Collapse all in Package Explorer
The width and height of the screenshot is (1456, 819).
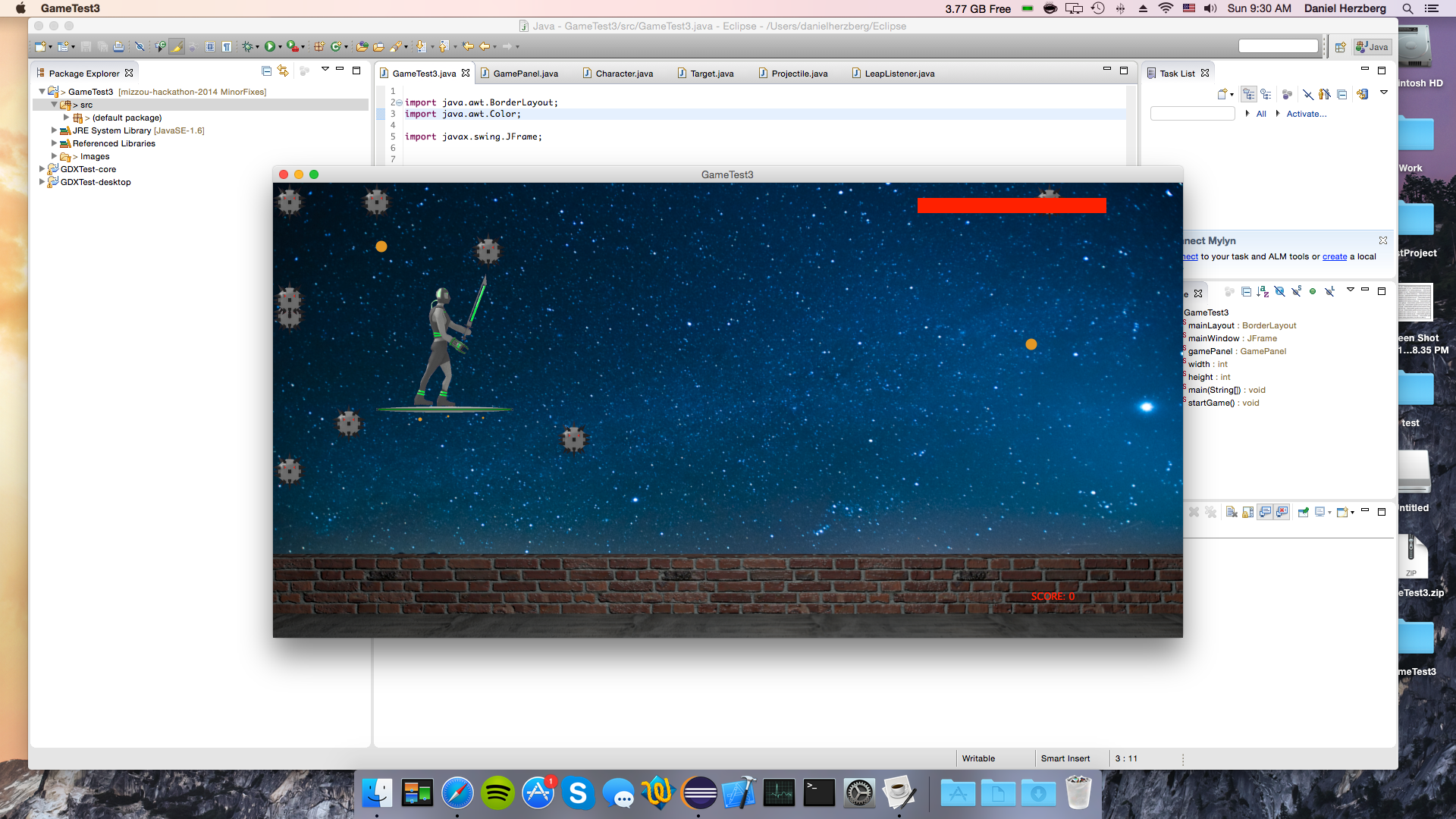point(266,71)
